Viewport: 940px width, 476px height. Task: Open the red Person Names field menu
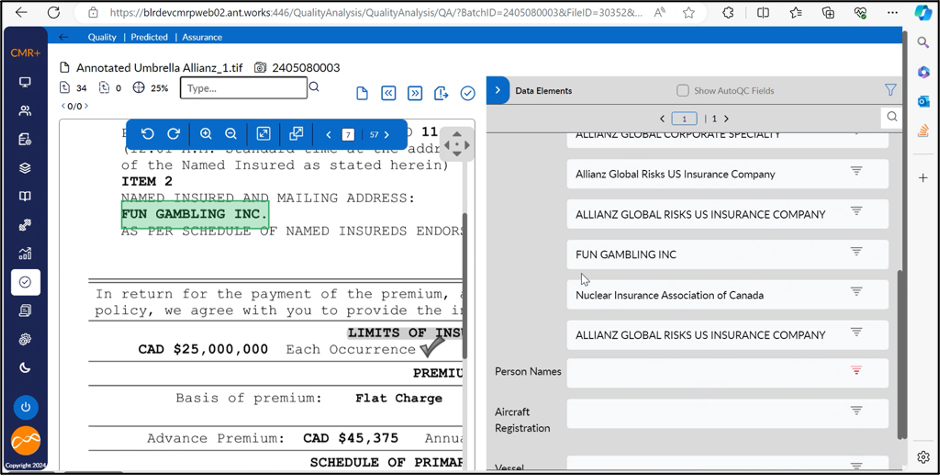pyautogui.click(x=856, y=371)
